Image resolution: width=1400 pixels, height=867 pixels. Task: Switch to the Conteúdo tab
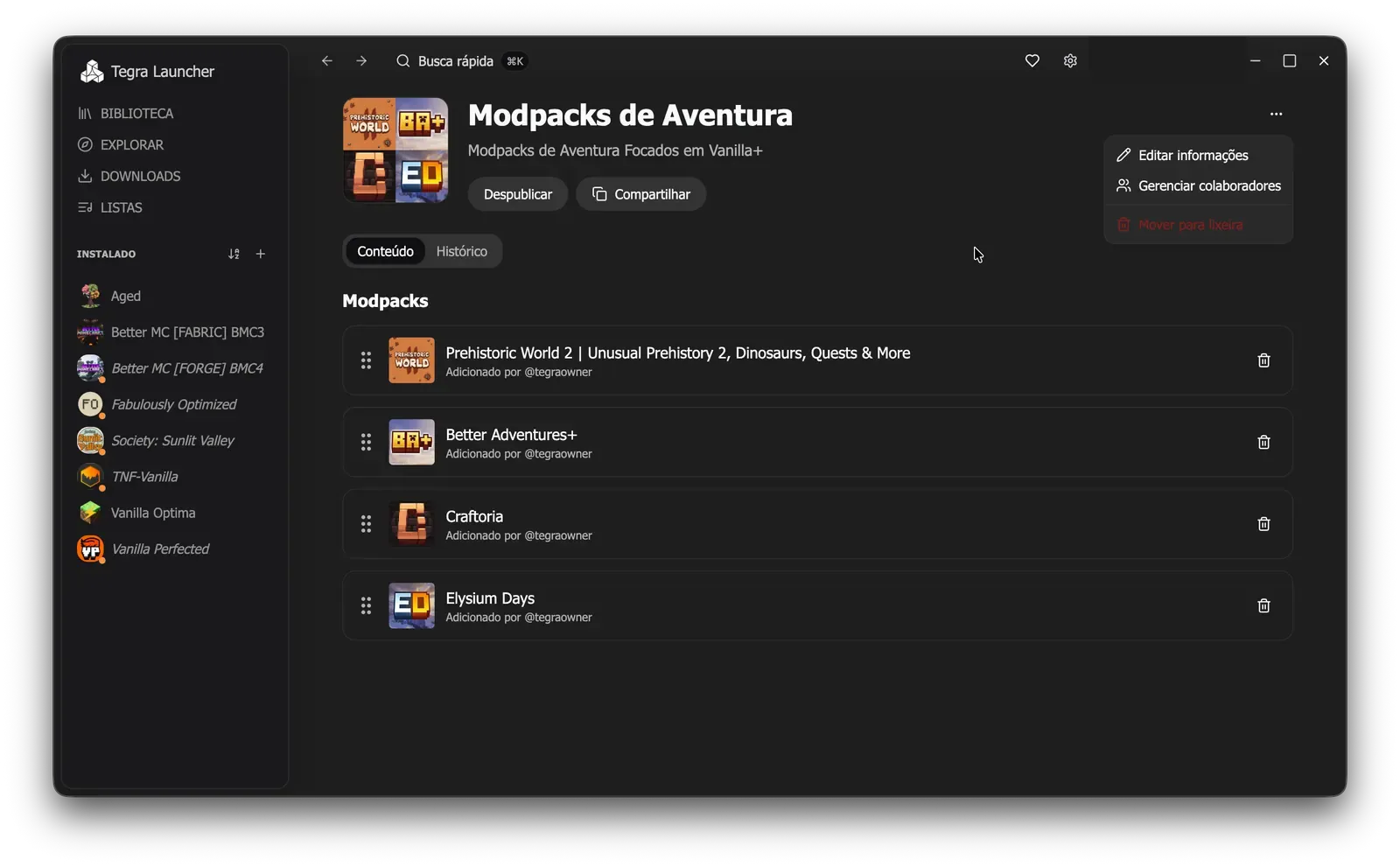[x=385, y=252]
